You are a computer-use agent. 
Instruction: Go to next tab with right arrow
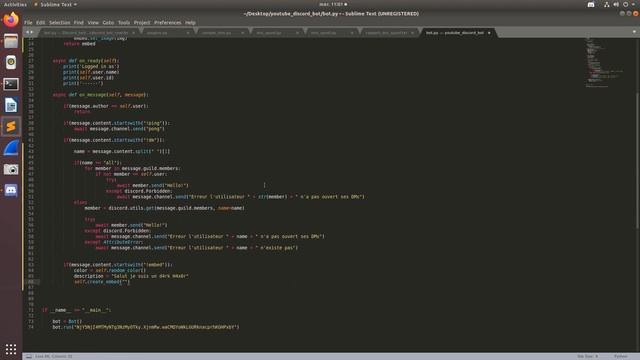32,32
